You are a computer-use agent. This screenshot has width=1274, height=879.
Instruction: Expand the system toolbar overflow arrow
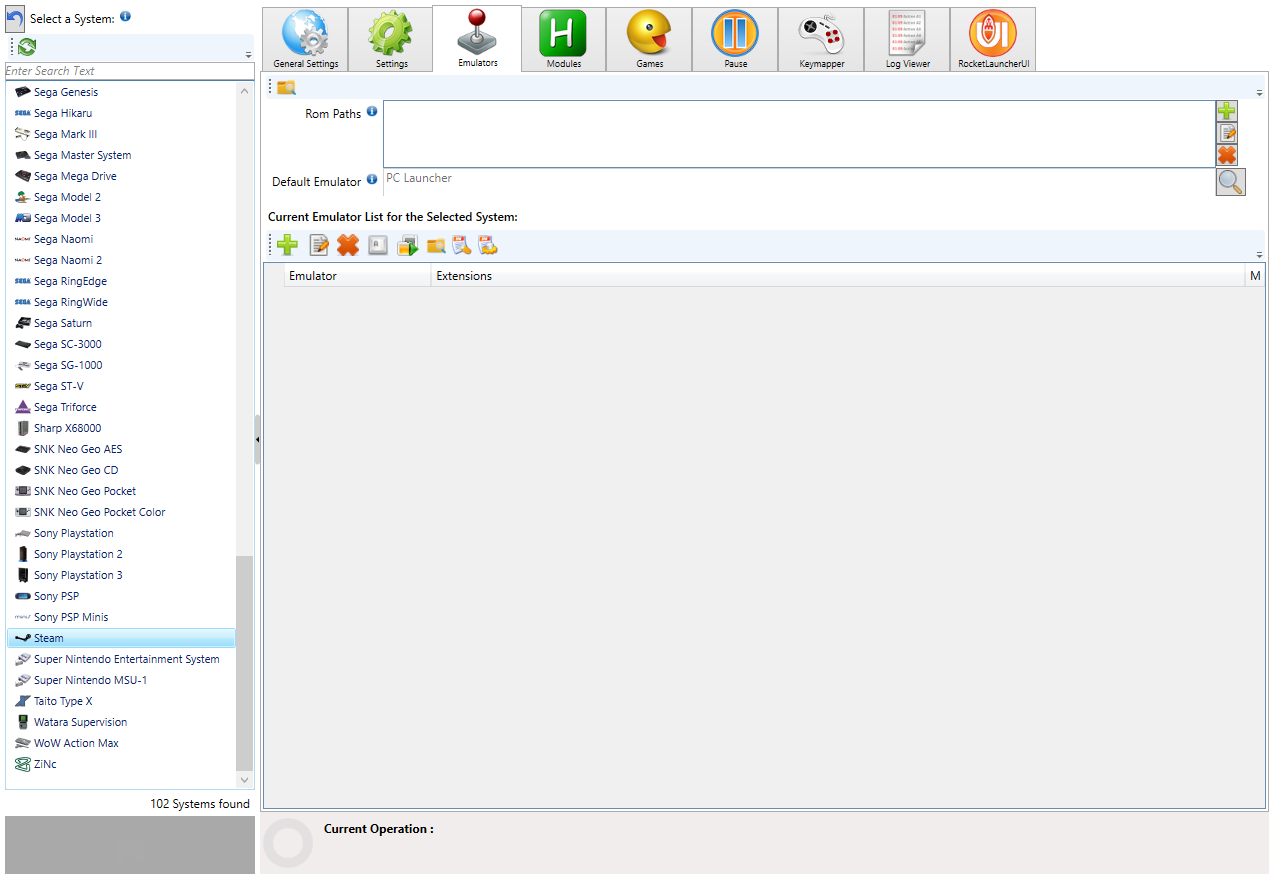(x=248, y=55)
